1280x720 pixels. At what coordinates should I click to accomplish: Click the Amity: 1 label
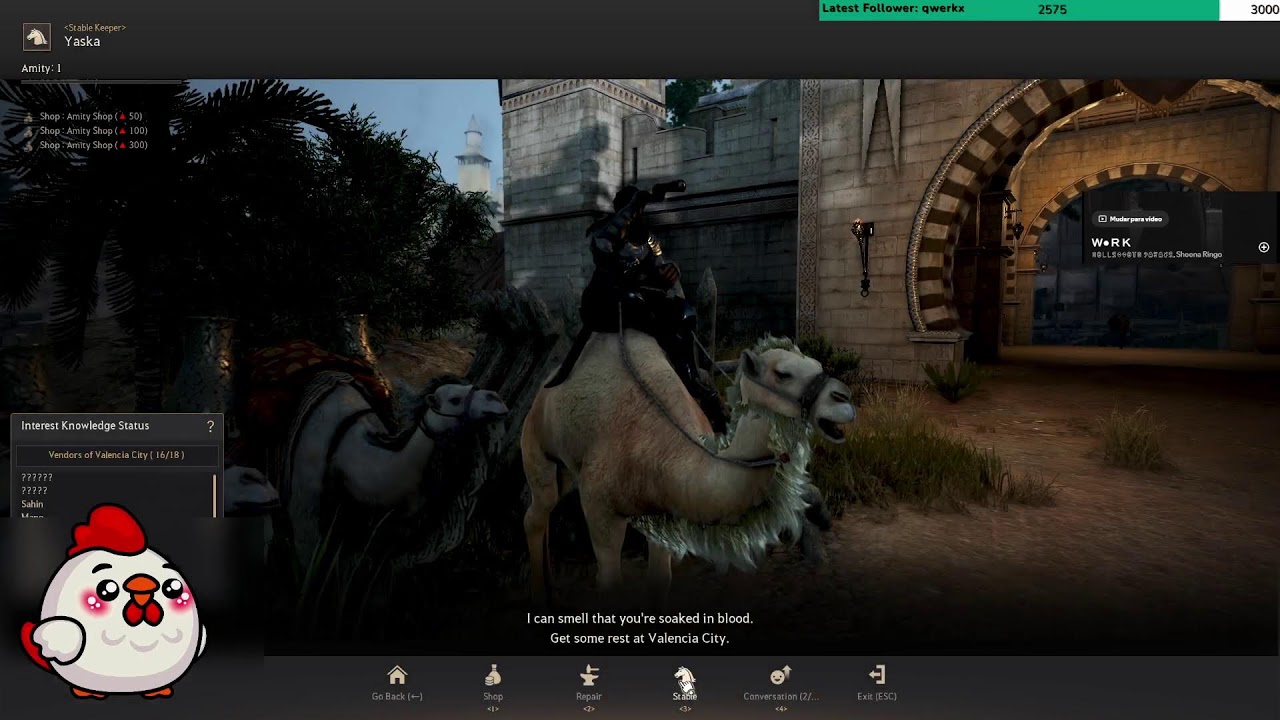[41, 68]
